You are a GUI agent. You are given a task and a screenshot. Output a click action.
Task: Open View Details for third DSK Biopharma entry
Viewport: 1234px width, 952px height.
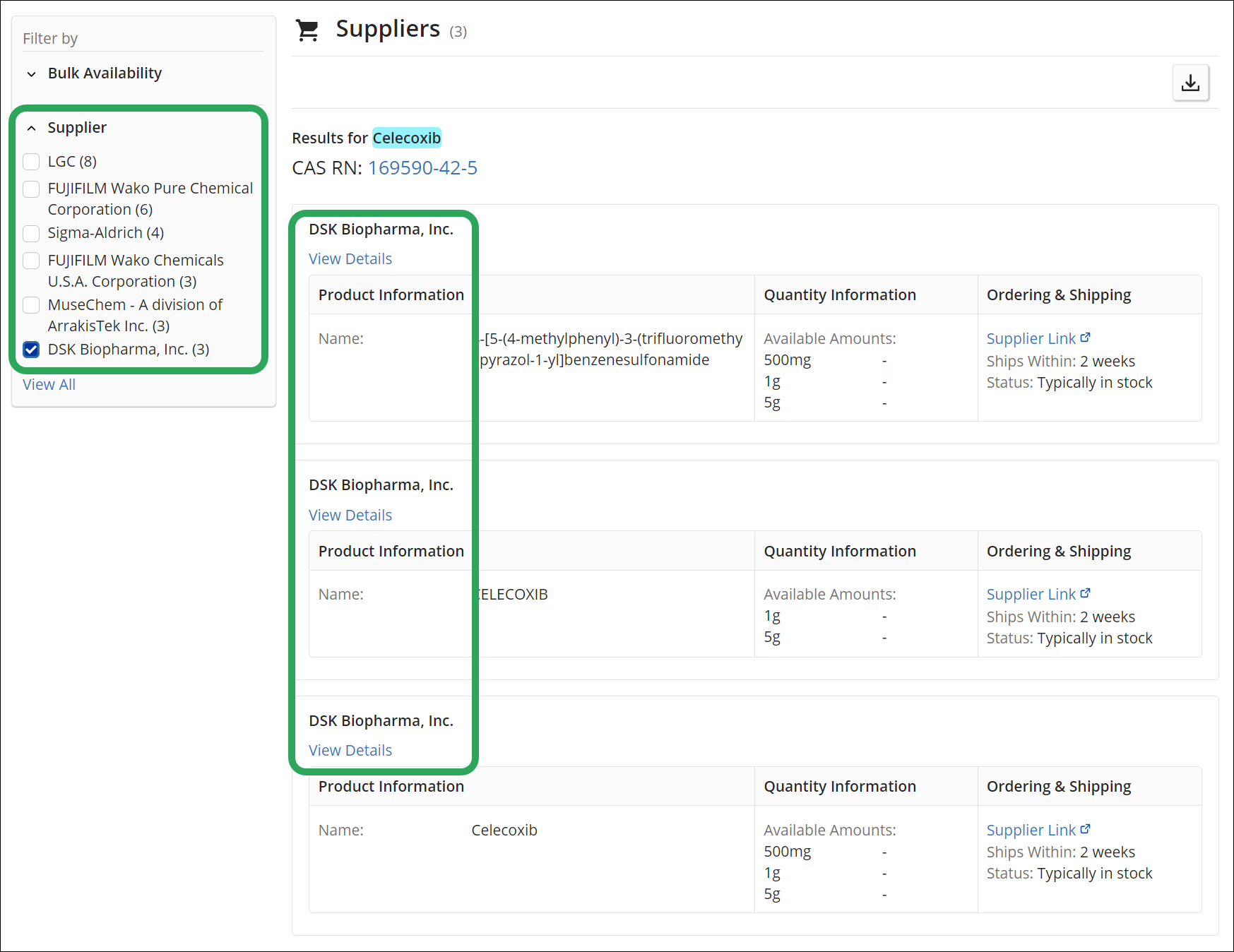(x=350, y=750)
